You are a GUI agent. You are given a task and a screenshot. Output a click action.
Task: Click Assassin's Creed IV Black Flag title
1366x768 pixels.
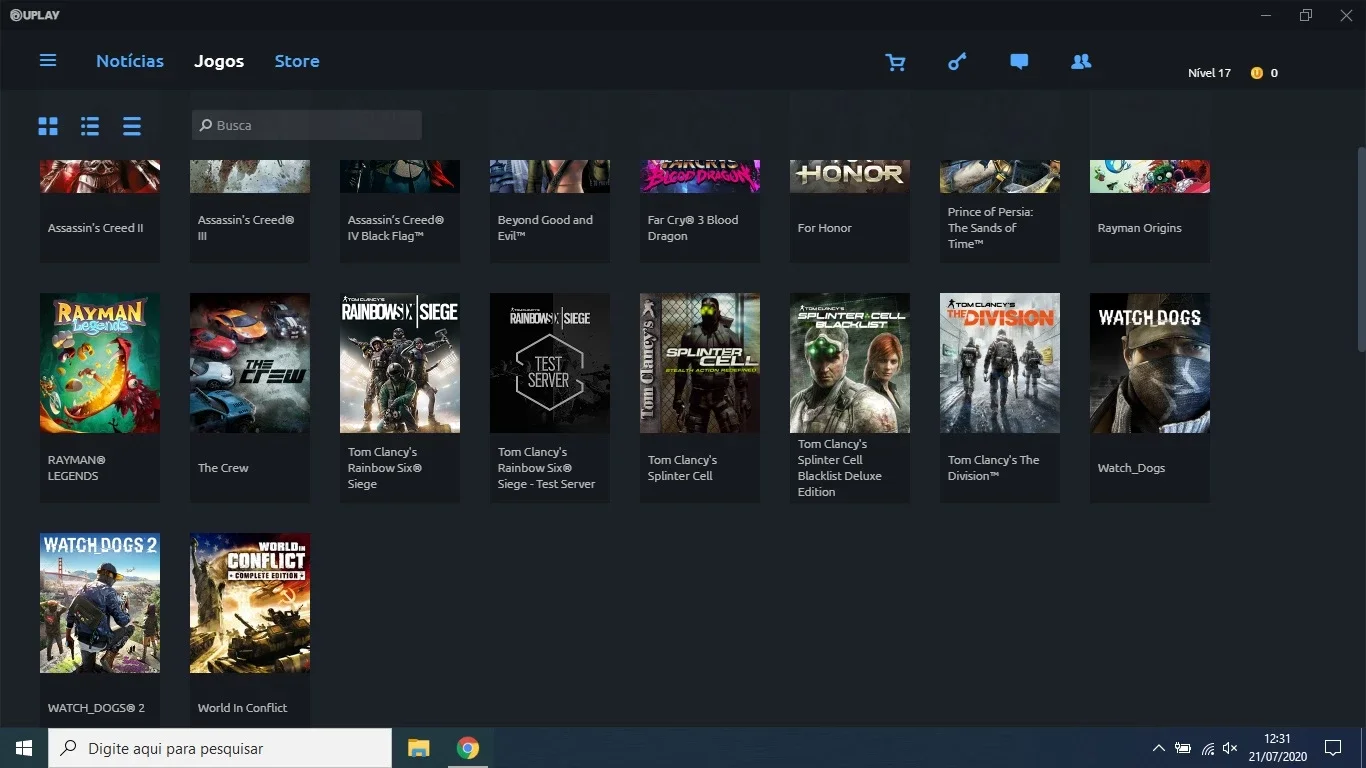pyautogui.click(x=396, y=228)
